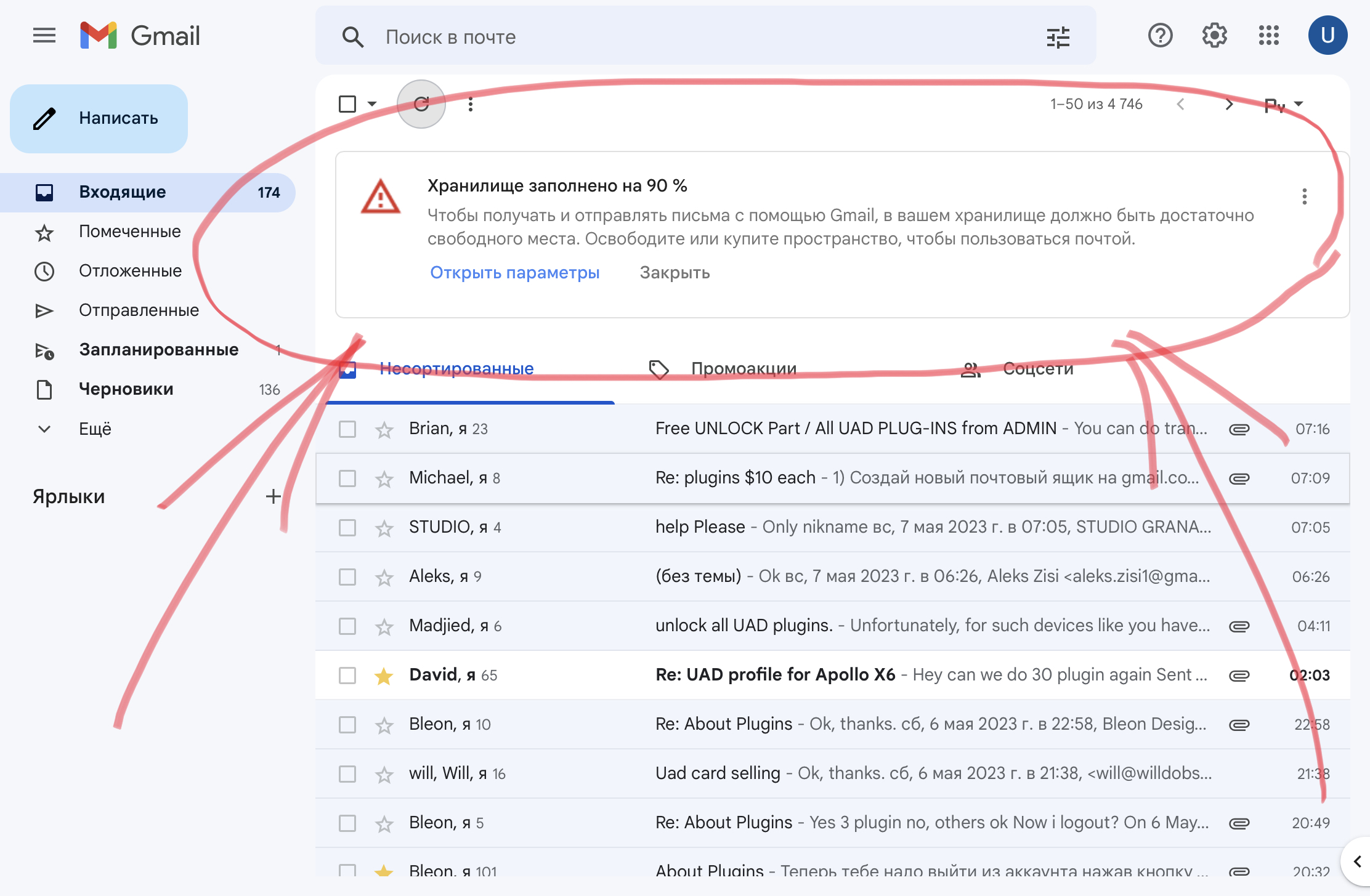
Task: Open 'Re: plugins $10 each' email
Action: [832, 478]
